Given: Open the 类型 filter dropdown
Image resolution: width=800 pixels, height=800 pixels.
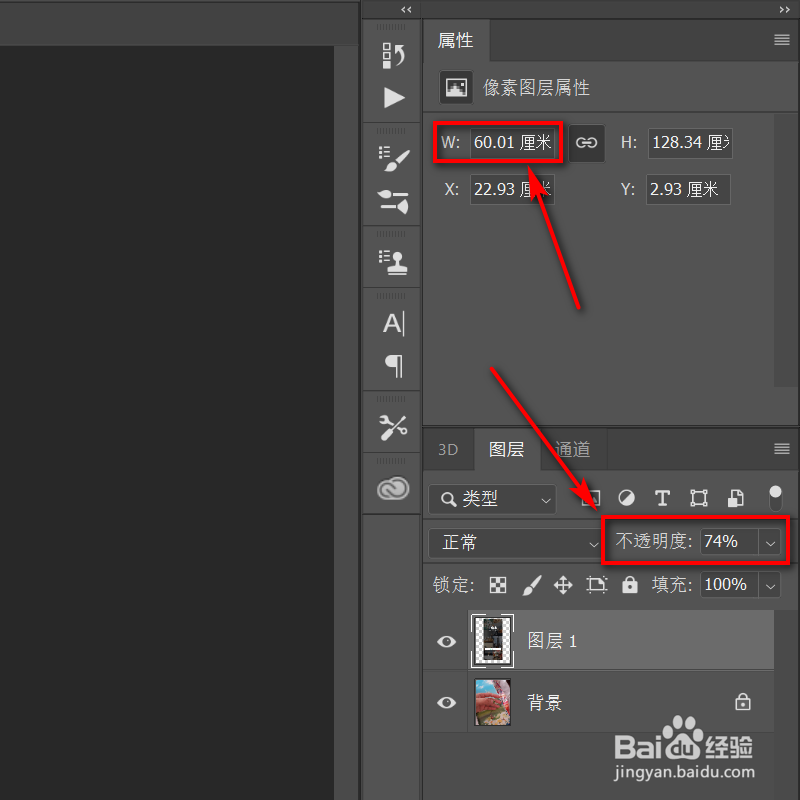Looking at the screenshot, I should pos(492,498).
